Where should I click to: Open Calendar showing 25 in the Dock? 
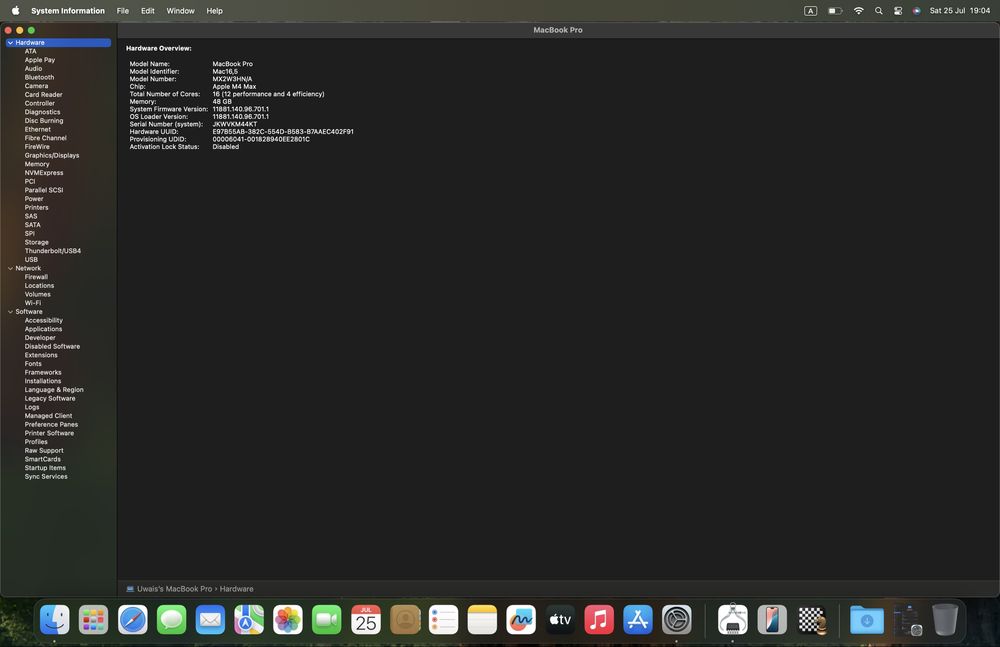point(366,620)
